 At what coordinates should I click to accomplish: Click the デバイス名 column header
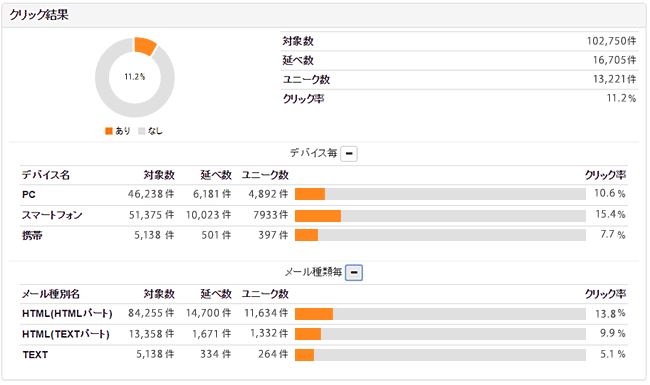(x=46, y=175)
